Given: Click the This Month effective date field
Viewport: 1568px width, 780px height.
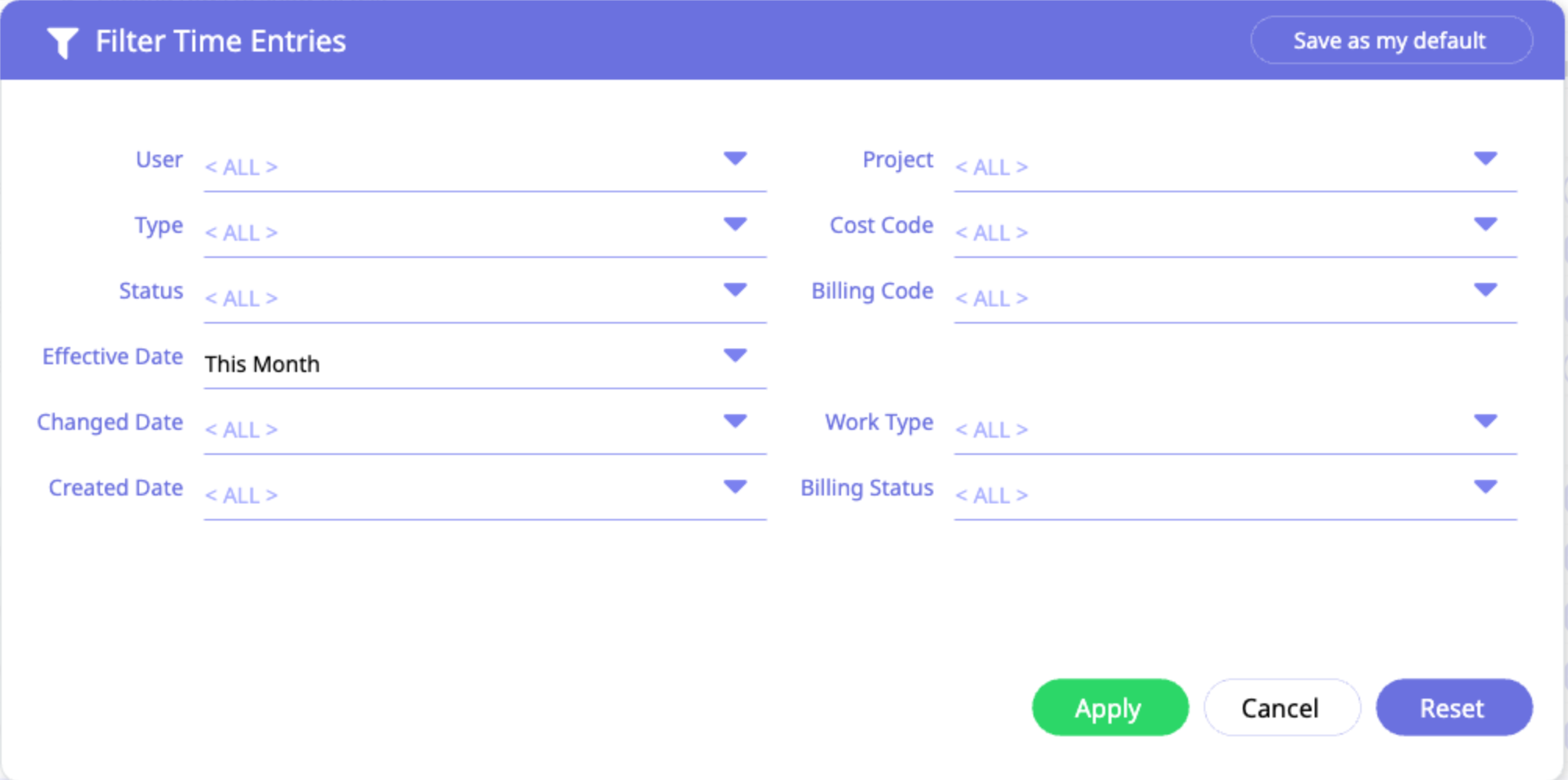Looking at the screenshot, I should pyautogui.click(x=485, y=364).
